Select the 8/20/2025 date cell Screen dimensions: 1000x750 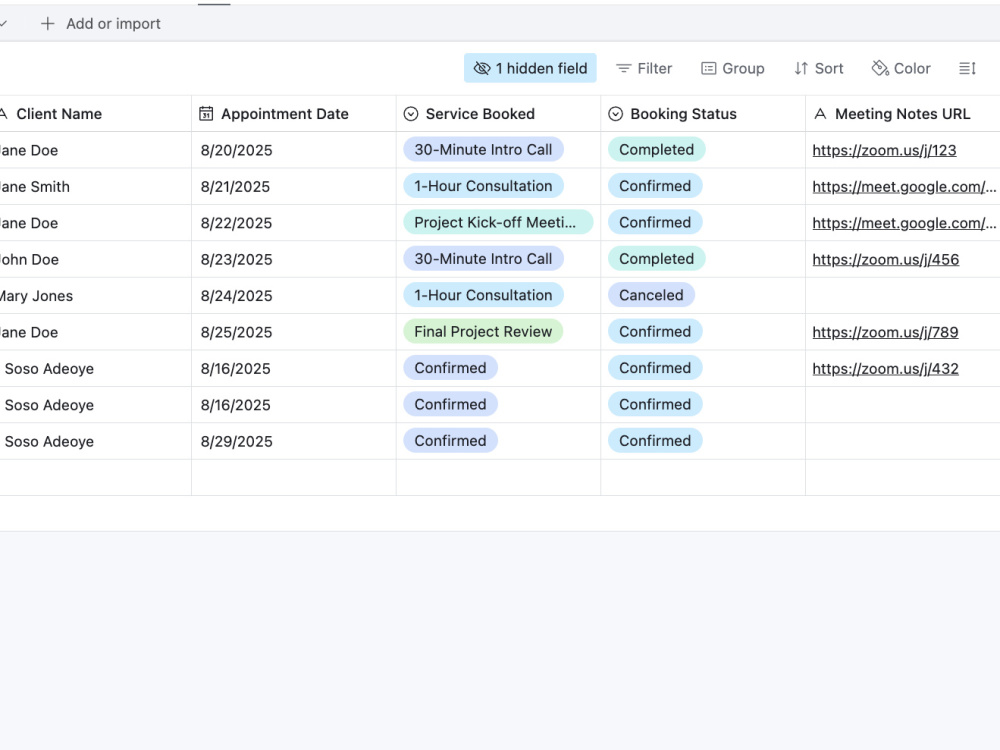[x=294, y=151]
